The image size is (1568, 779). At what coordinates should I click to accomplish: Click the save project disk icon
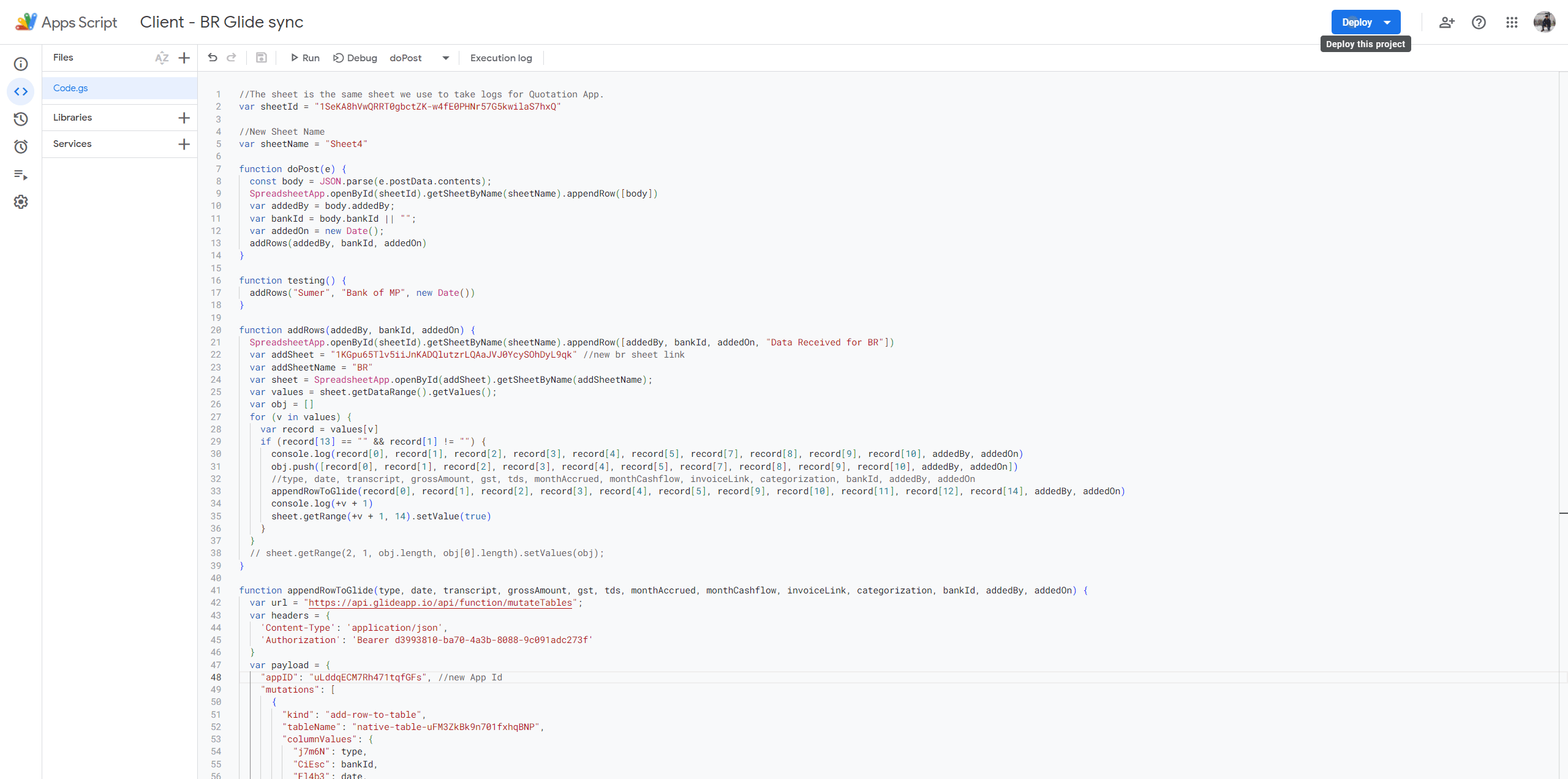coord(261,58)
